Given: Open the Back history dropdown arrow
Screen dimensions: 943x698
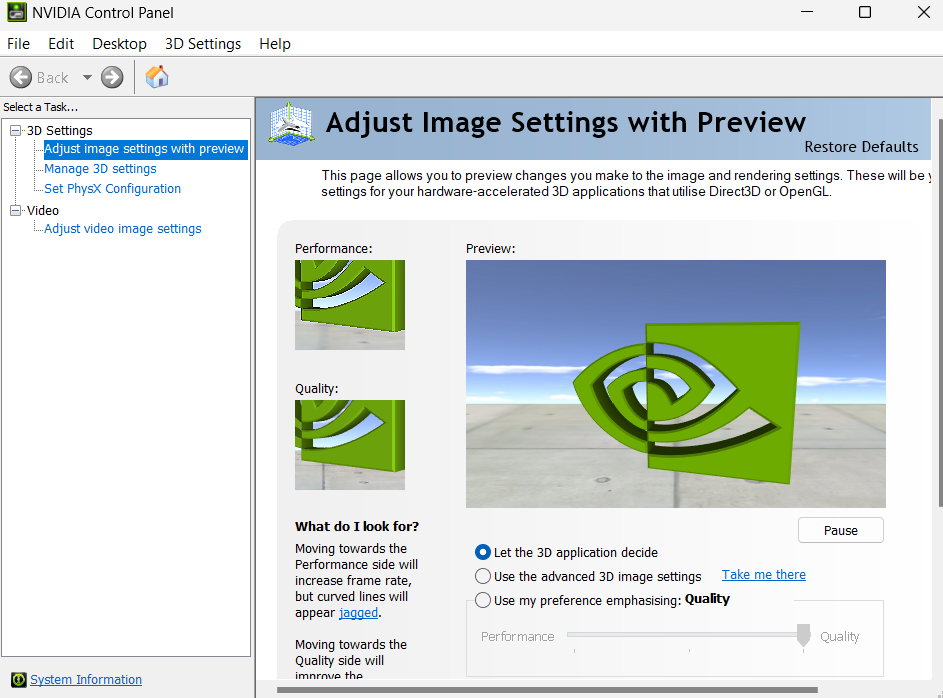Looking at the screenshot, I should [x=87, y=78].
